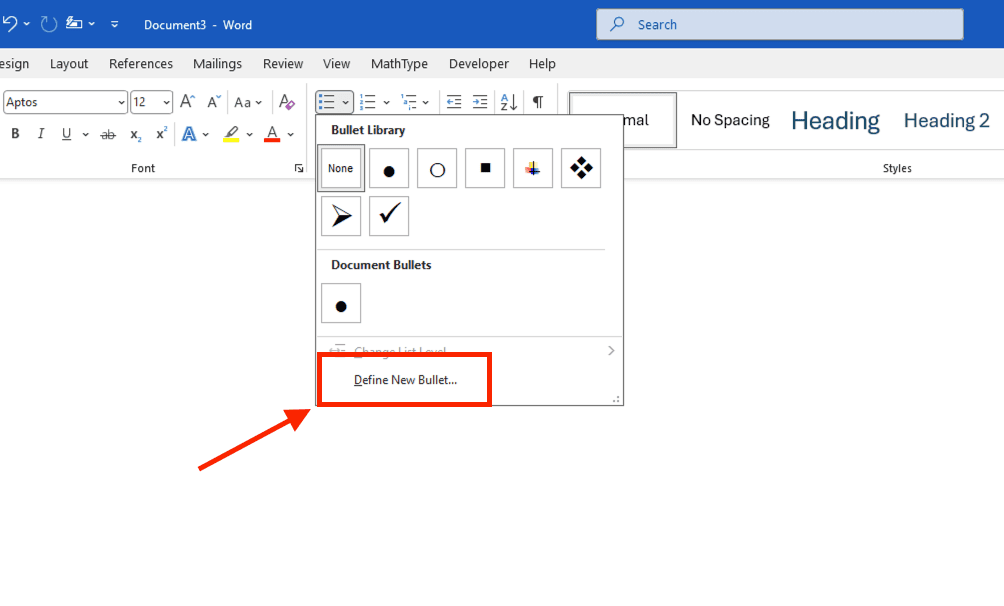Click the Numbering list icon
This screenshot has width=1004, height=606.
point(368,102)
